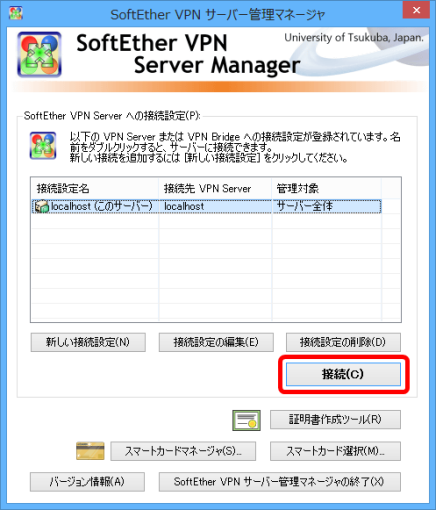Viewport: 436px width, 510px height.
Task: Click the certificate tool icon
Action: (x=246, y=420)
